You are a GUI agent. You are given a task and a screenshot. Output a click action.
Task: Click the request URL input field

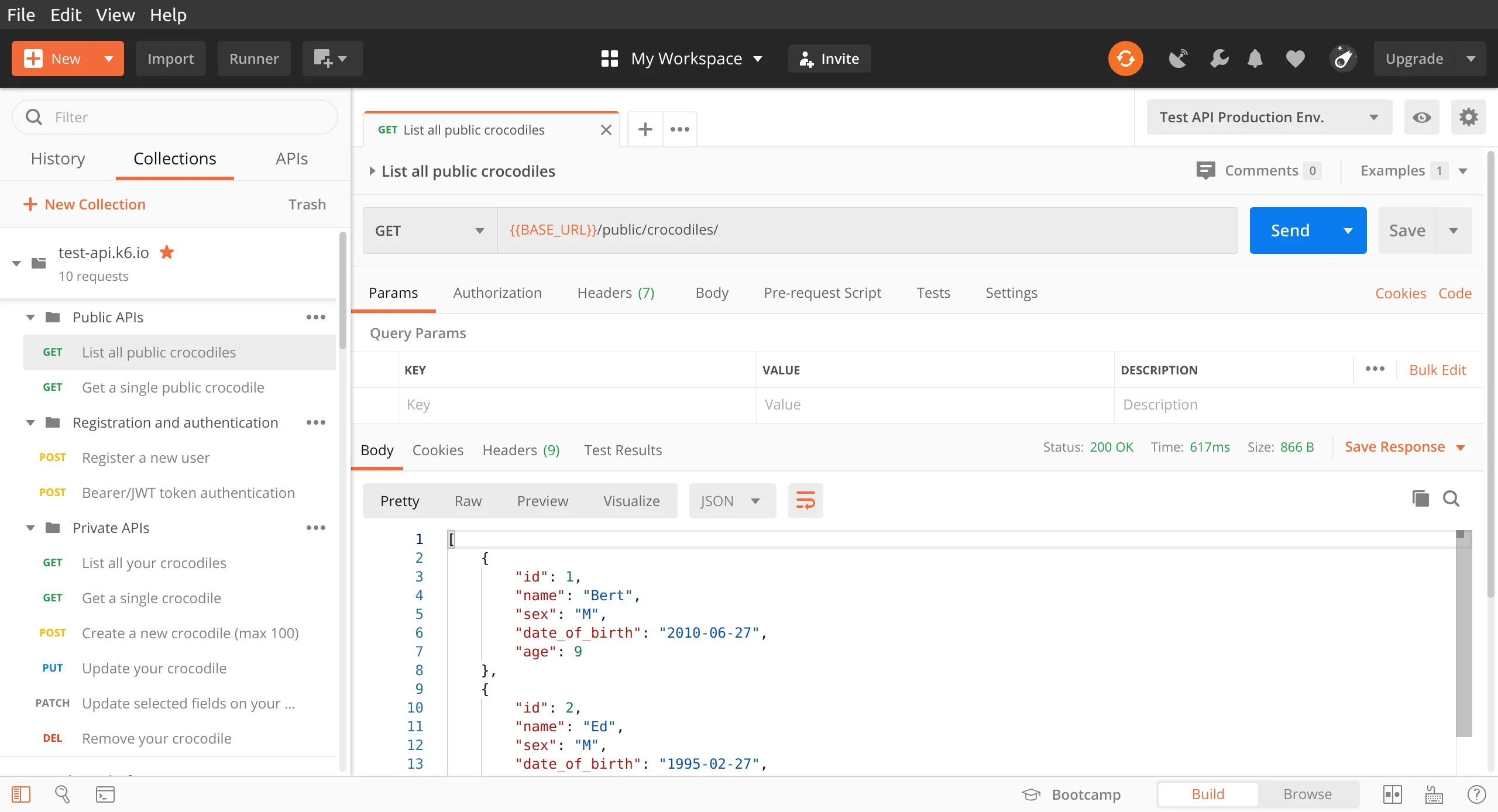[x=866, y=230]
